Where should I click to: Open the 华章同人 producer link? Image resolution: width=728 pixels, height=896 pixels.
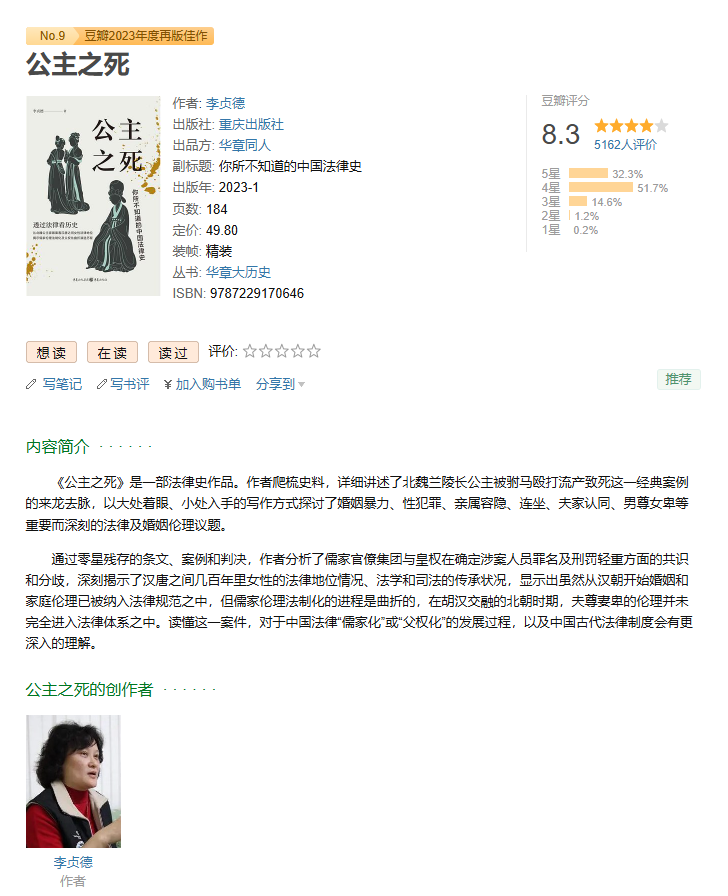[x=245, y=146]
